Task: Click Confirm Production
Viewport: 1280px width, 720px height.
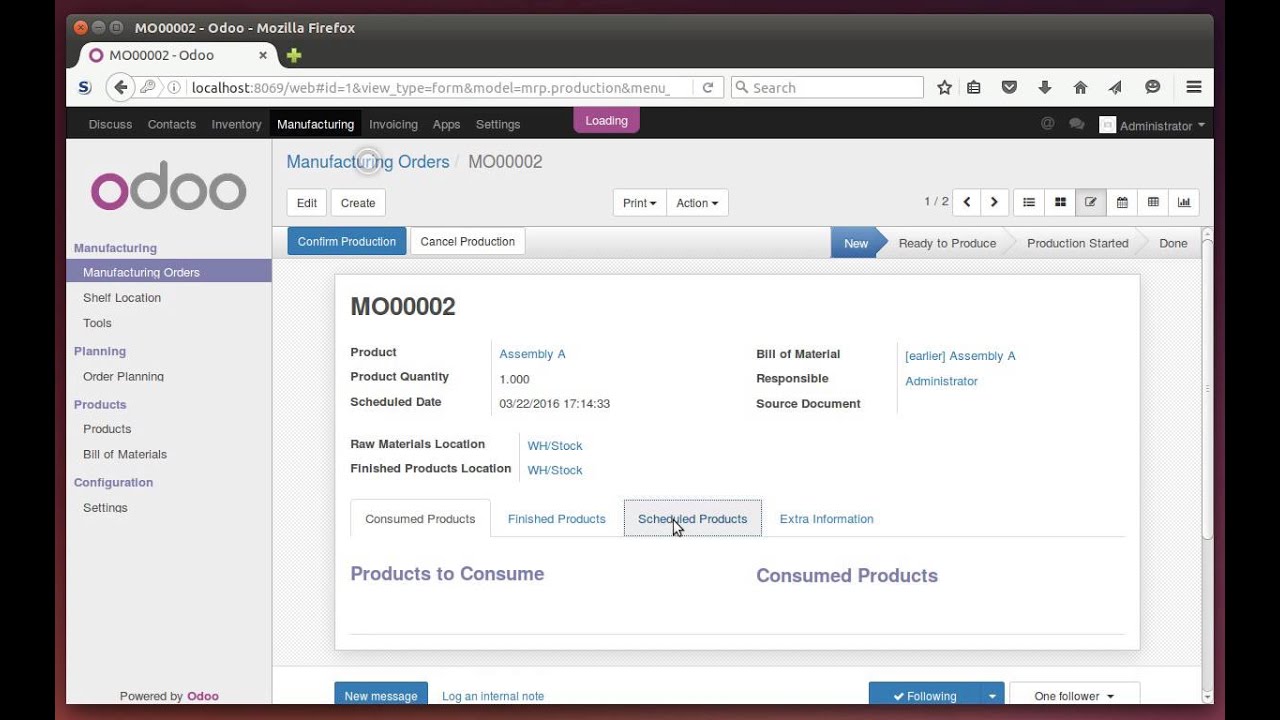Action: pos(347,241)
